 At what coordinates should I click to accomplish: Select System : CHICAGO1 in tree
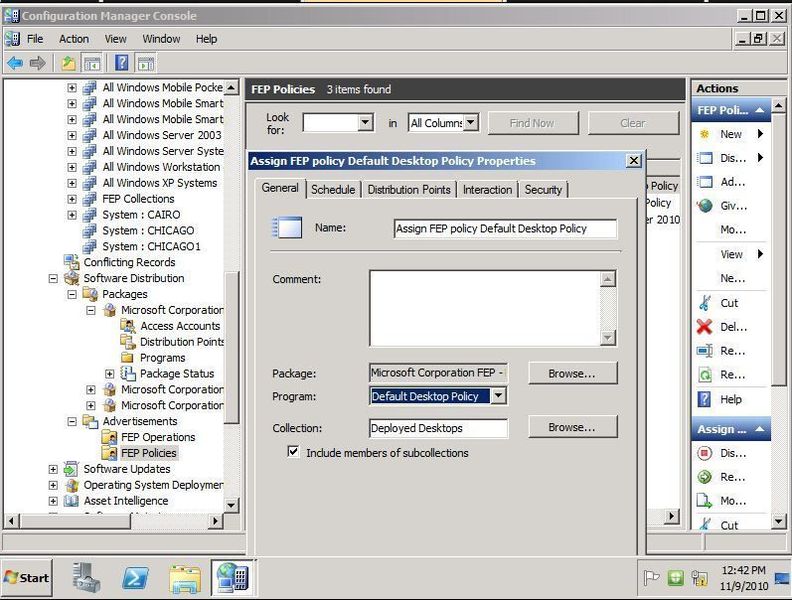click(x=151, y=246)
